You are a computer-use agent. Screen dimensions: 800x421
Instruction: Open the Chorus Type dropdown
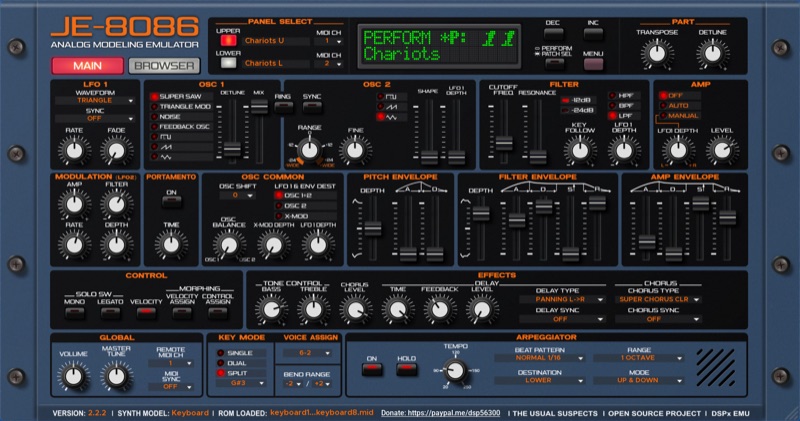[x=658, y=300]
